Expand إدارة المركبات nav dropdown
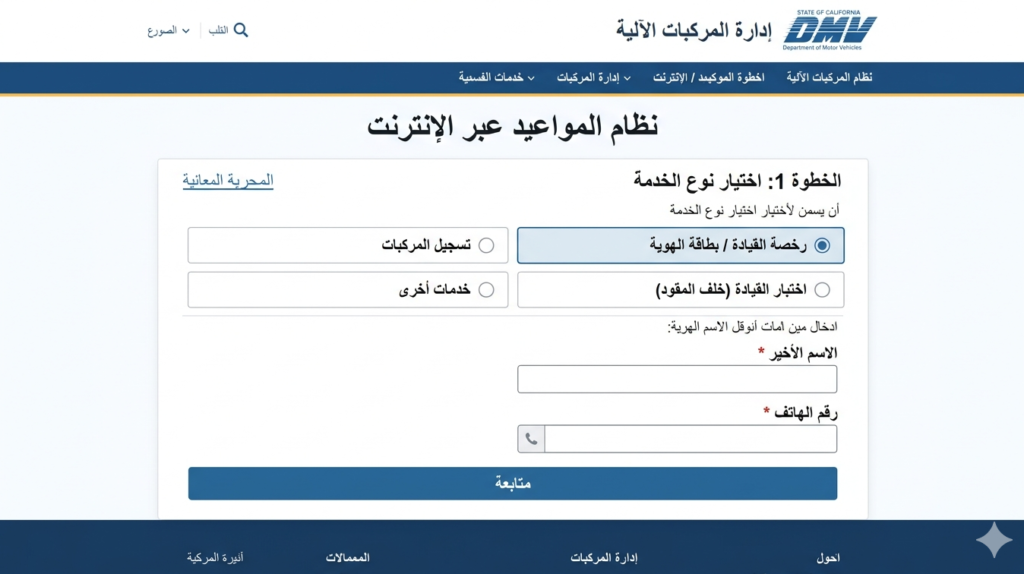Screen dimensions: 1024x574 click(593, 78)
